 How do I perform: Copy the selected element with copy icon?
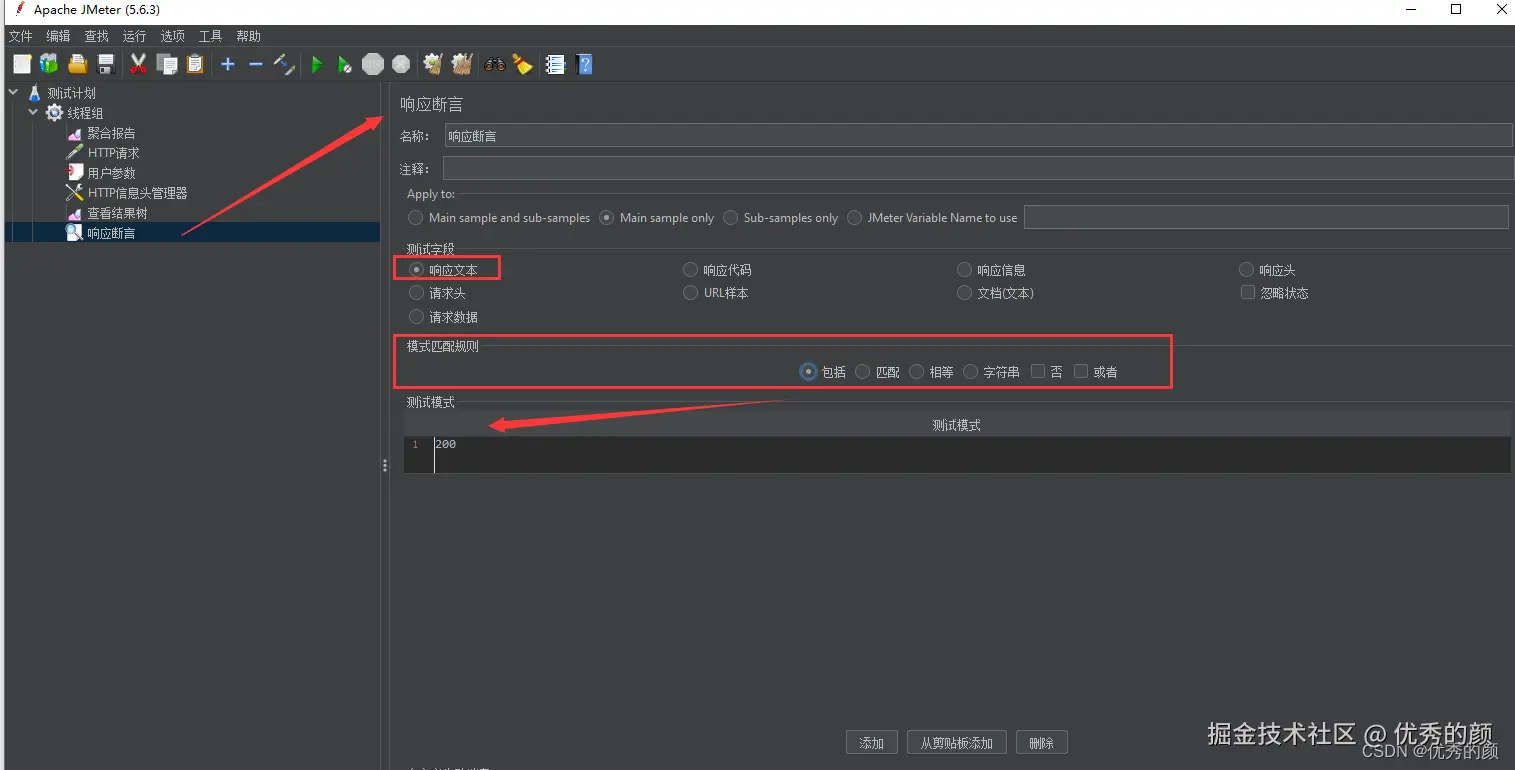pos(167,64)
